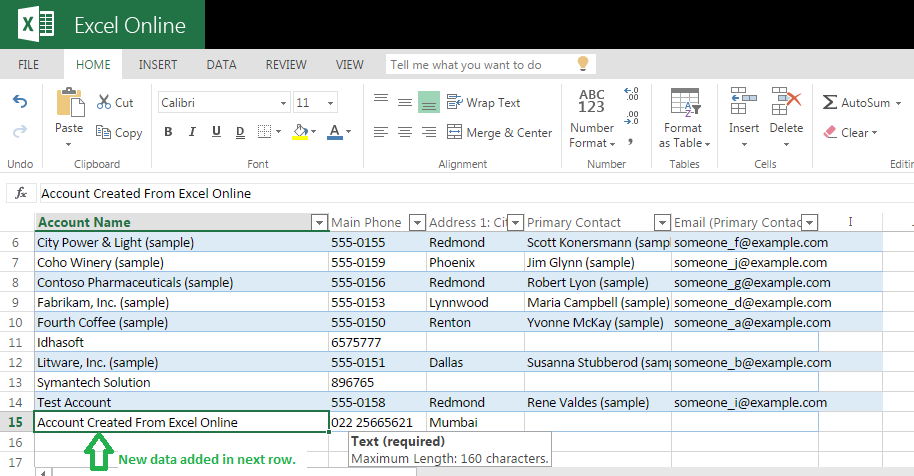
Task: Open Email (Primary Contact) filter dropdown
Action: 810,223
